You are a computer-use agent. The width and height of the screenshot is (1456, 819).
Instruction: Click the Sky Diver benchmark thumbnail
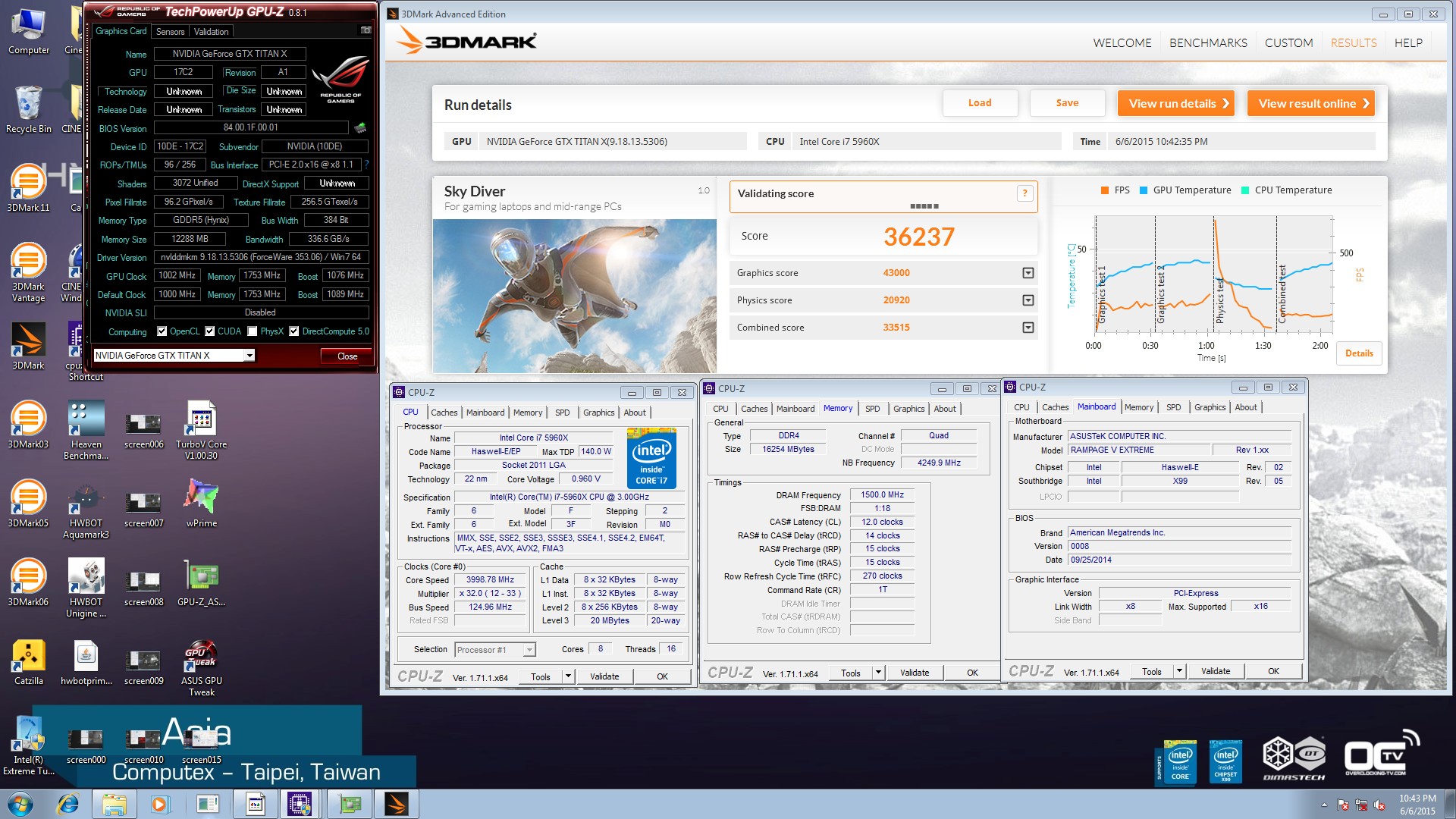point(575,296)
